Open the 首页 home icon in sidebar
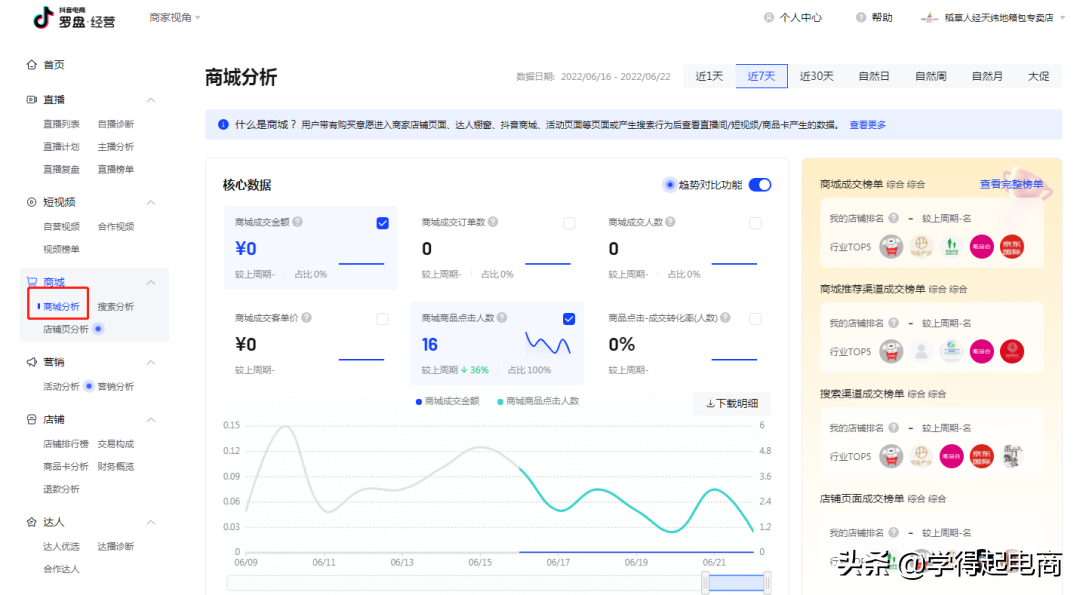The width and height of the screenshot is (1080, 595). (x=30, y=63)
